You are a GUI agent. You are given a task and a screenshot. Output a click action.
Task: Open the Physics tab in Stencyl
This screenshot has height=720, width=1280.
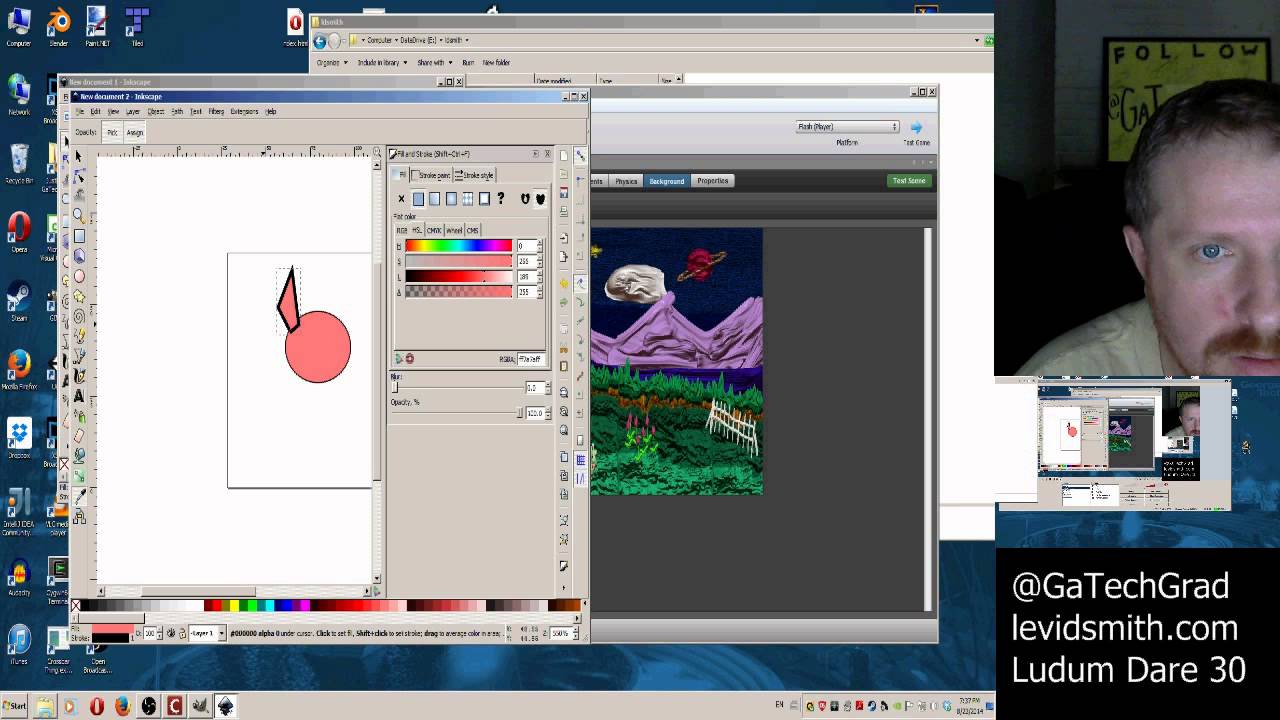[x=626, y=181]
